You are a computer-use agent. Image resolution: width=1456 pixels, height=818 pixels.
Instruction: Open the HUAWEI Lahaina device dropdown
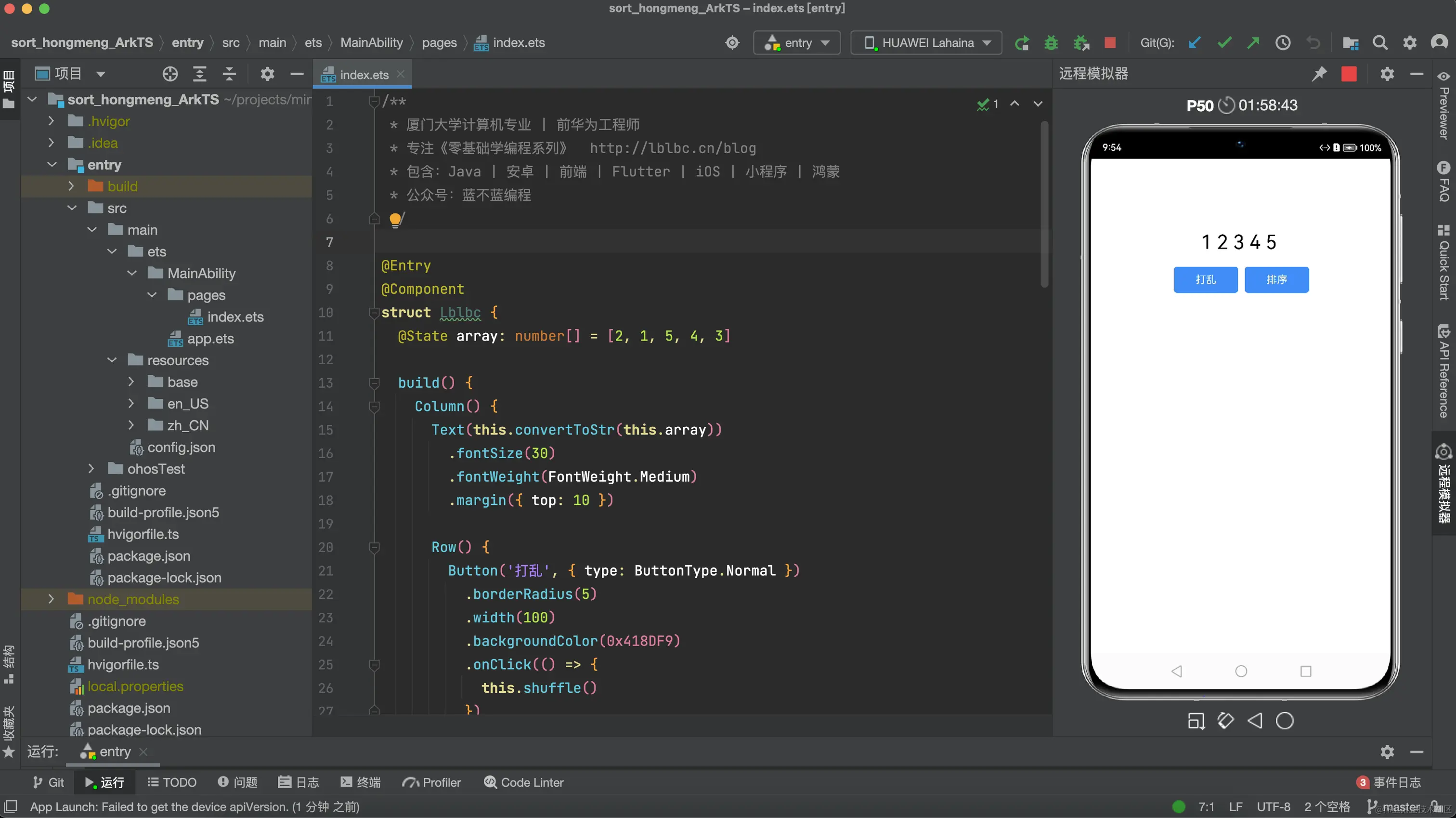tap(926, 43)
